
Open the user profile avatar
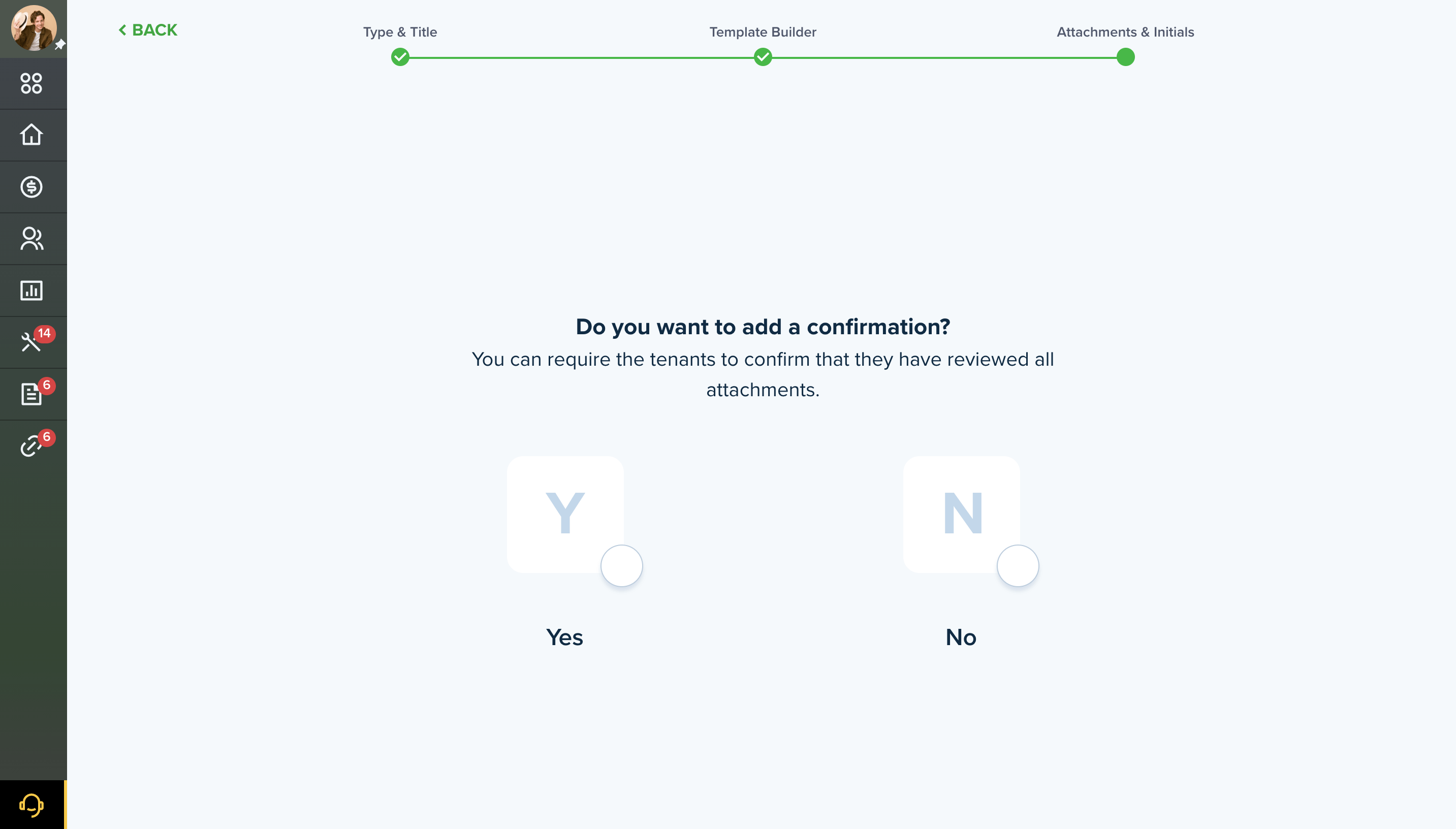click(x=34, y=28)
